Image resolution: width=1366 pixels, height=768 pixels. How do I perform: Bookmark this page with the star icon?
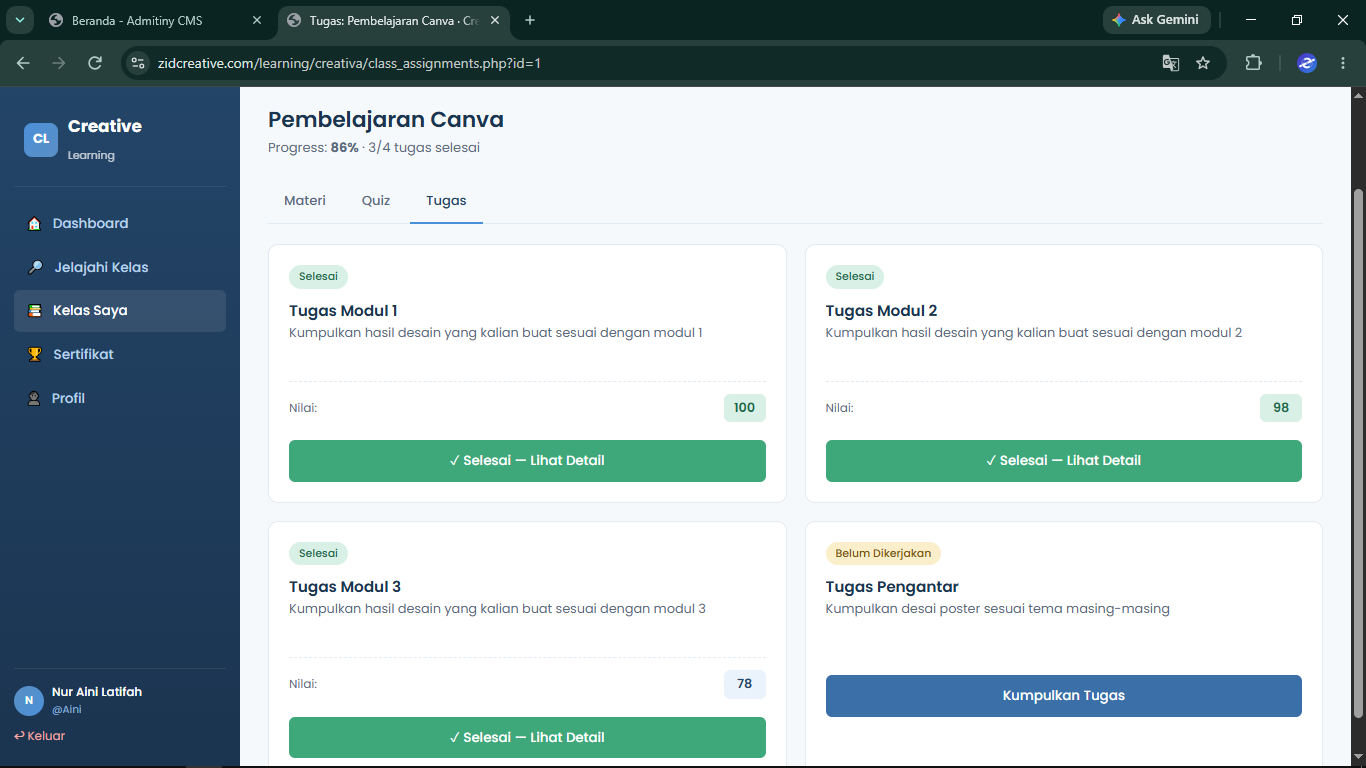coord(1203,63)
